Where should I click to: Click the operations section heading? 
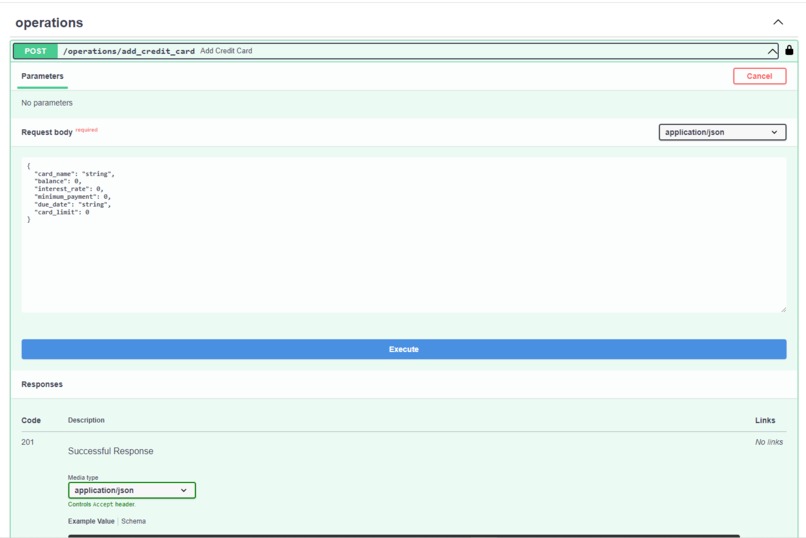pos(49,23)
